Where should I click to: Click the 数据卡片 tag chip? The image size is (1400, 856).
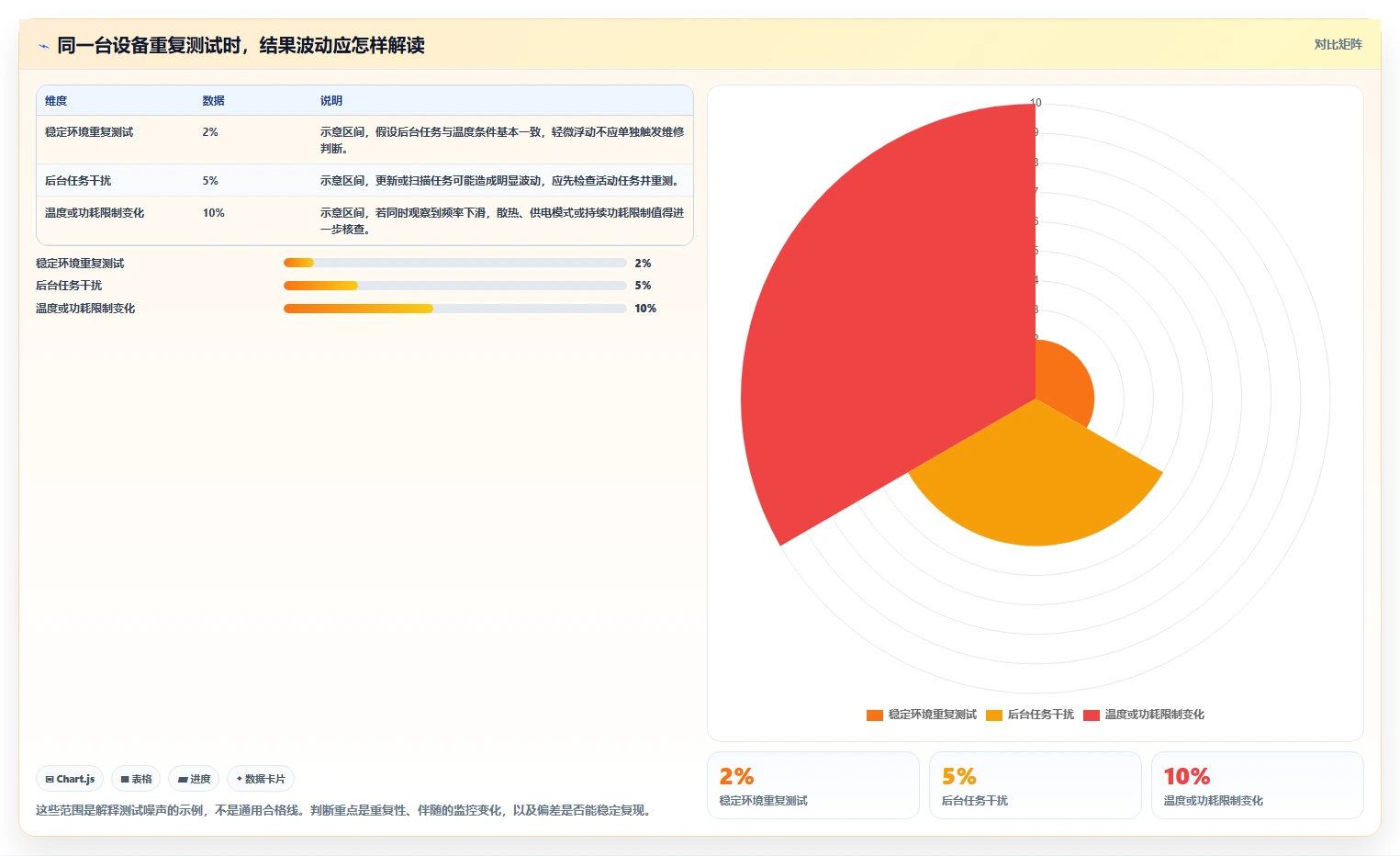tap(261, 779)
